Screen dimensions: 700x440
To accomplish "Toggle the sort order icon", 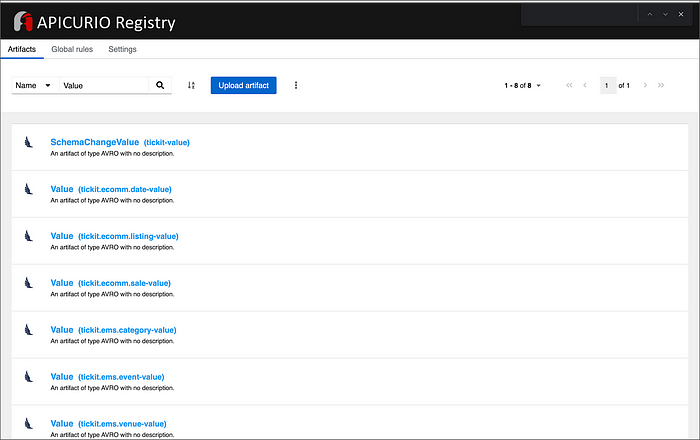I will [x=191, y=85].
